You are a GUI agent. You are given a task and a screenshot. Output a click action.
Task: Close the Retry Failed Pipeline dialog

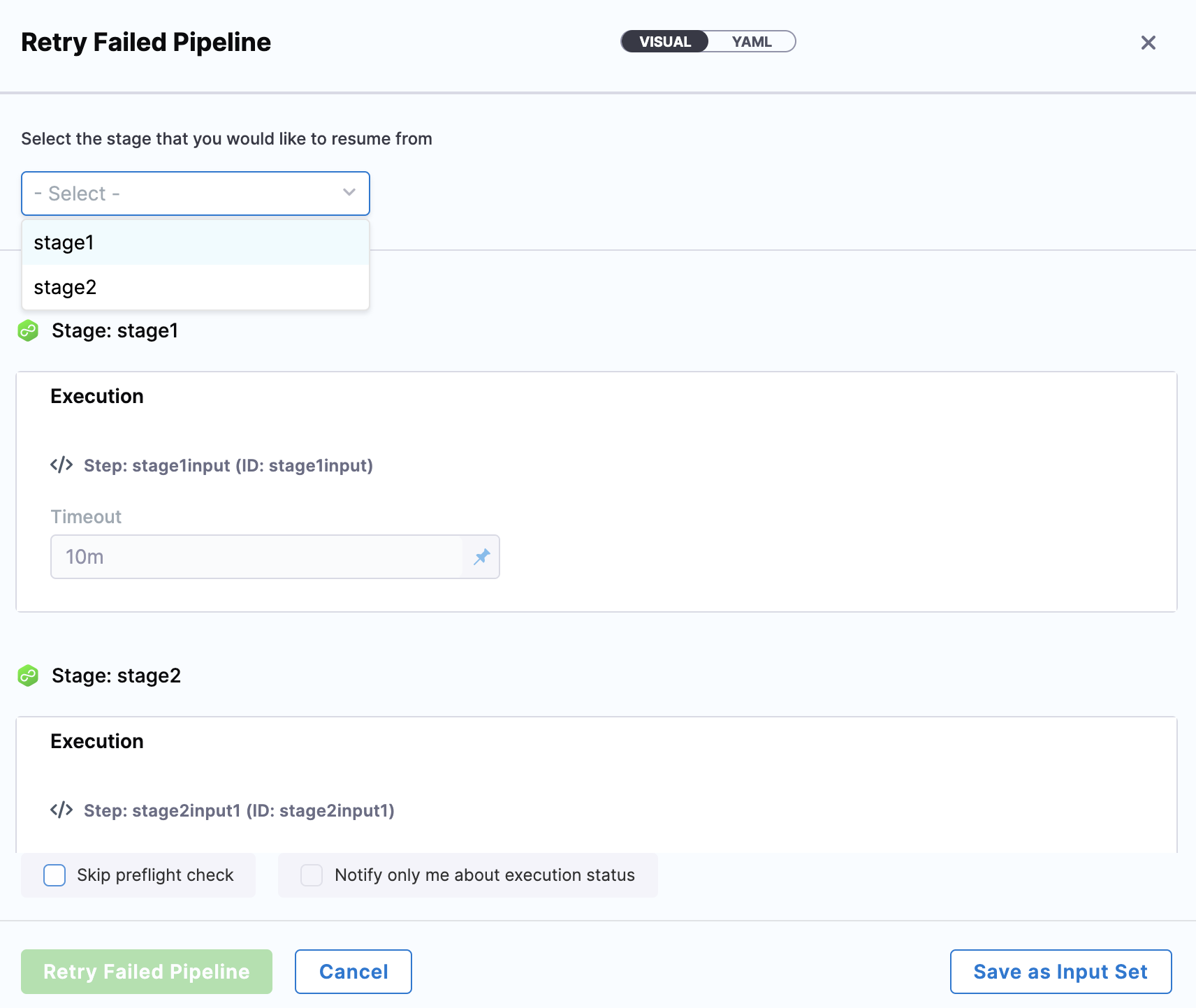(x=1148, y=43)
